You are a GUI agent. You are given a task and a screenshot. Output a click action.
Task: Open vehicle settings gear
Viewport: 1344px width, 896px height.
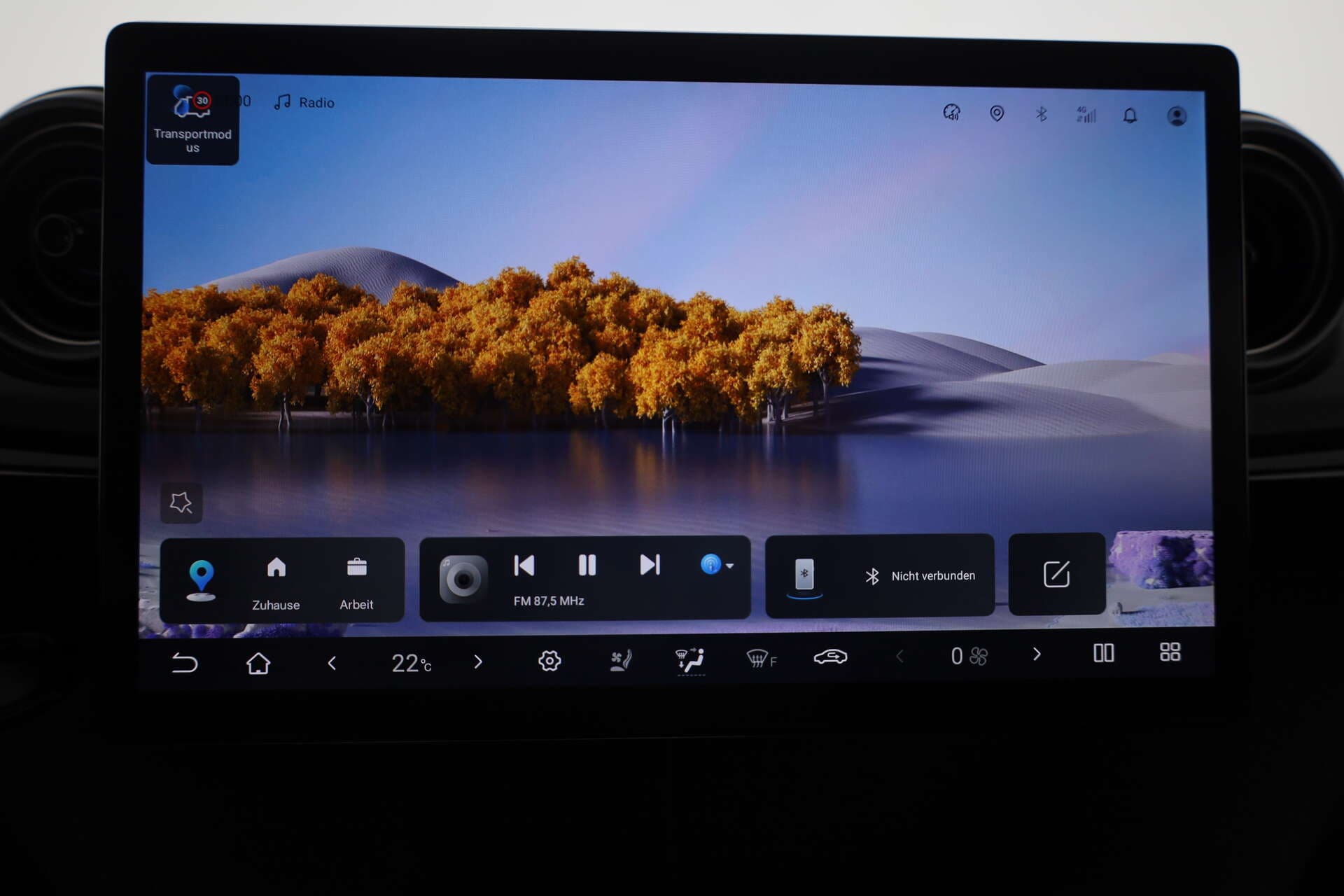pos(549,660)
